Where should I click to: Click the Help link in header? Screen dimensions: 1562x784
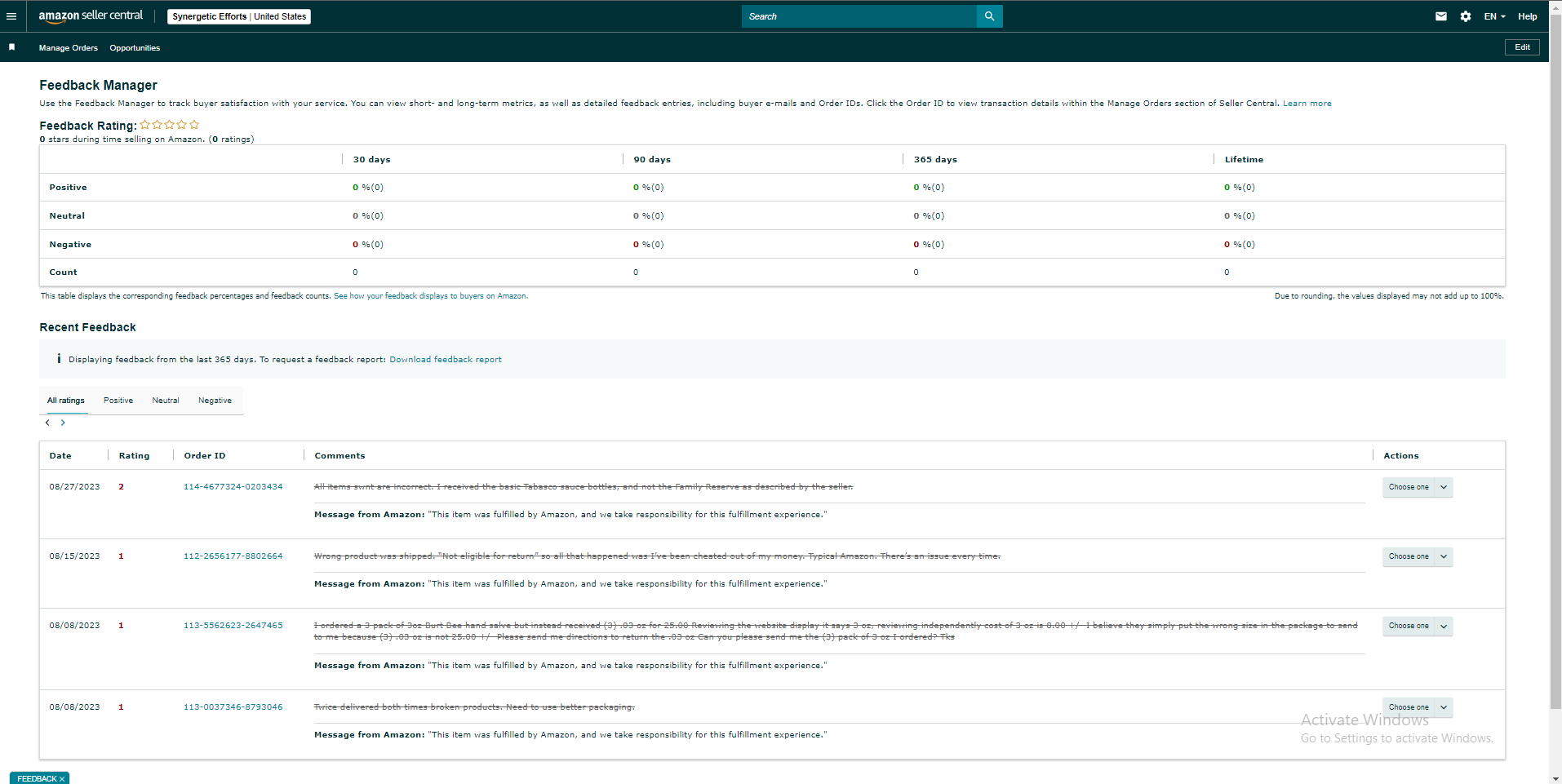[1528, 16]
